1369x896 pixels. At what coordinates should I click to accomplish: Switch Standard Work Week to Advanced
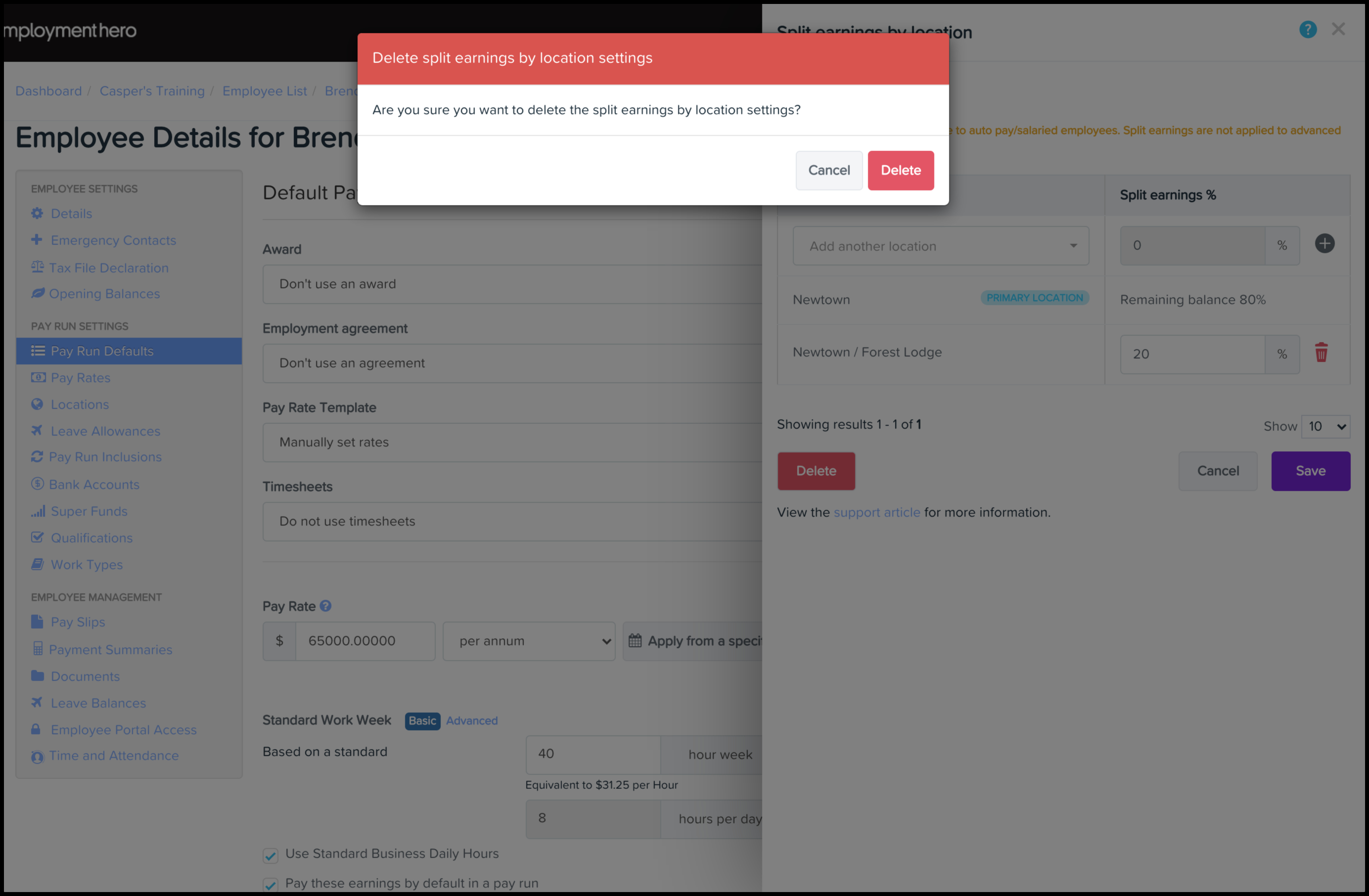(x=472, y=720)
